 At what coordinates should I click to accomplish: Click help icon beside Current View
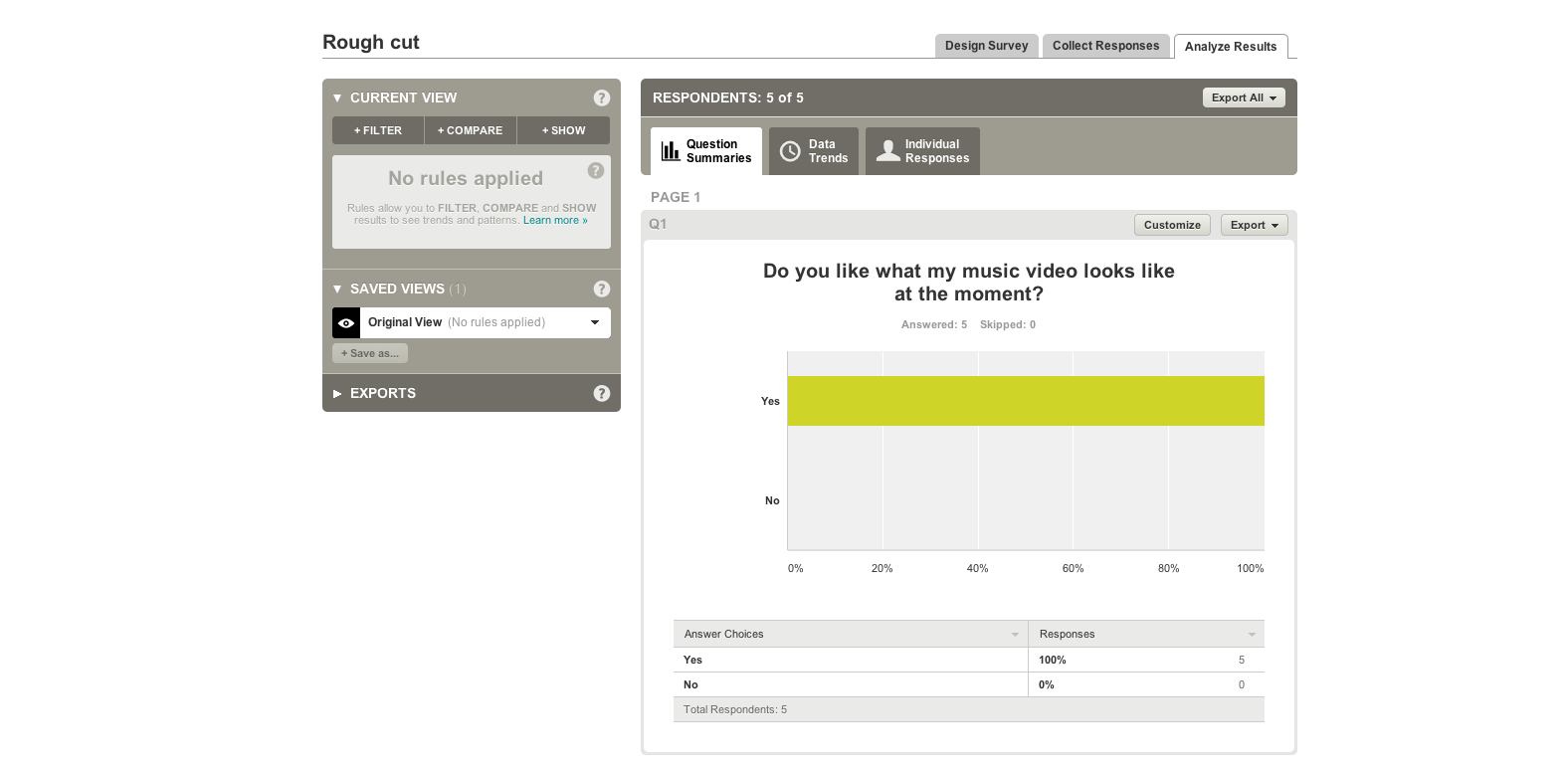(601, 97)
